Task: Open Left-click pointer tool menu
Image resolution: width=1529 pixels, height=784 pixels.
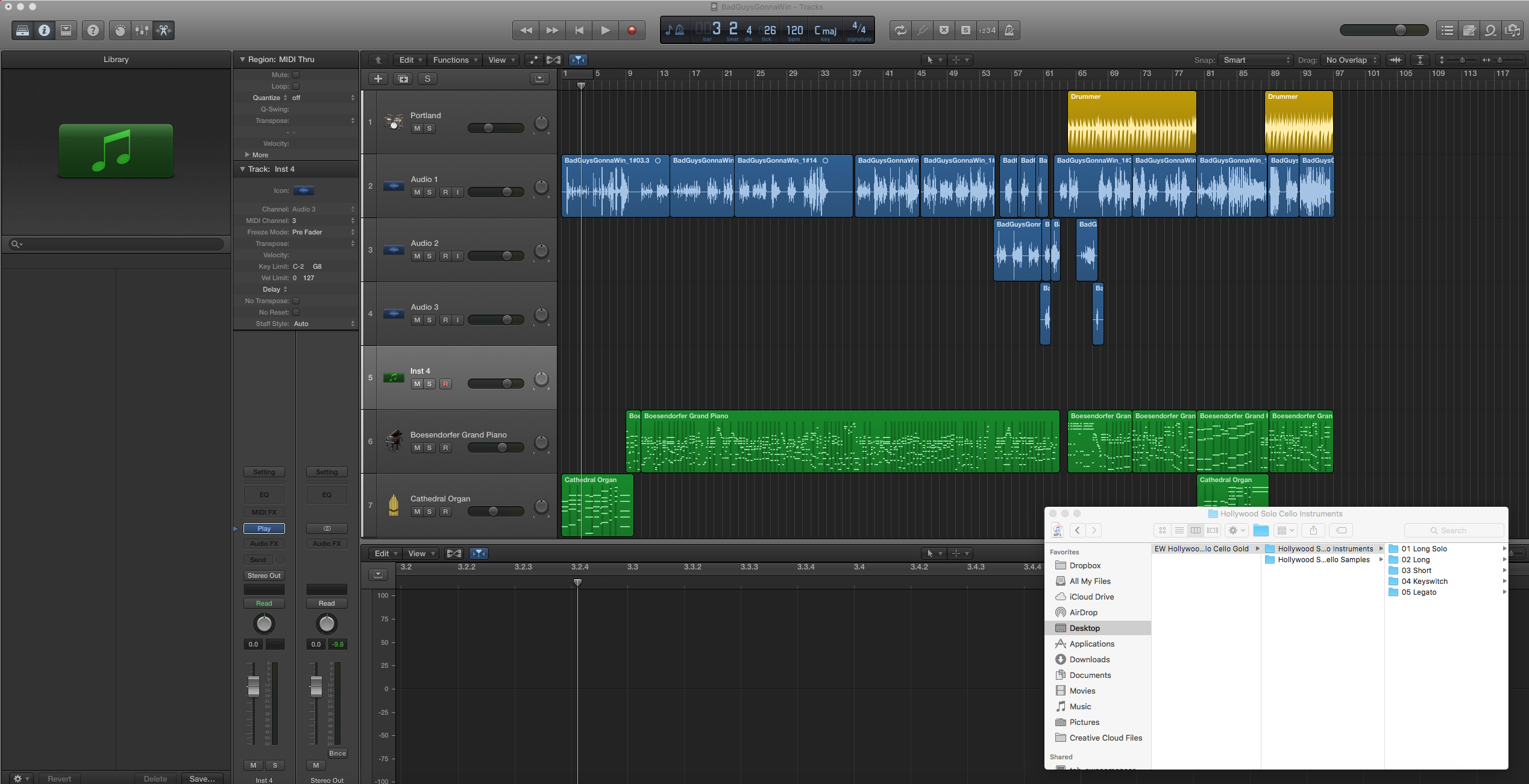Action: (x=933, y=60)
